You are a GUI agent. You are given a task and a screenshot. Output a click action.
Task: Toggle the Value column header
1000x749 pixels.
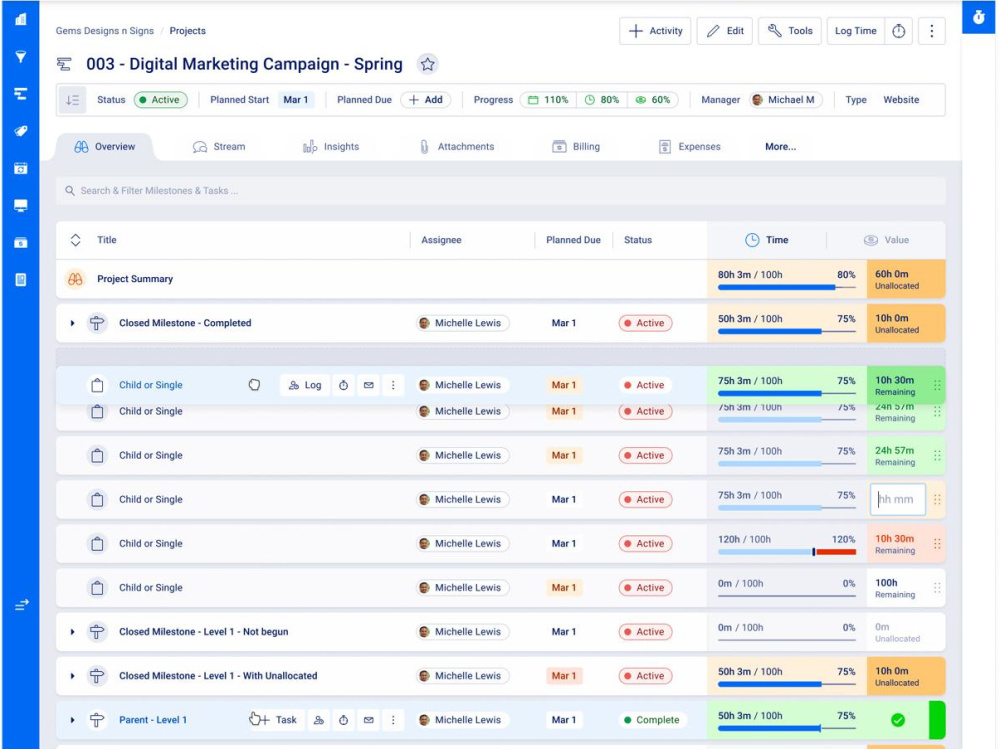[886, 240]
